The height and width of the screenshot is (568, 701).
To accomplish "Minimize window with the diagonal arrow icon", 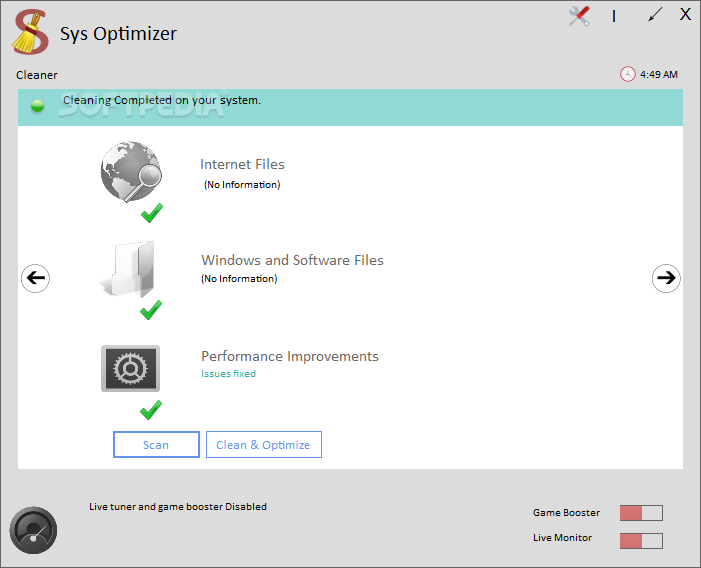I will pyautogui.click(x=655, y=15).
